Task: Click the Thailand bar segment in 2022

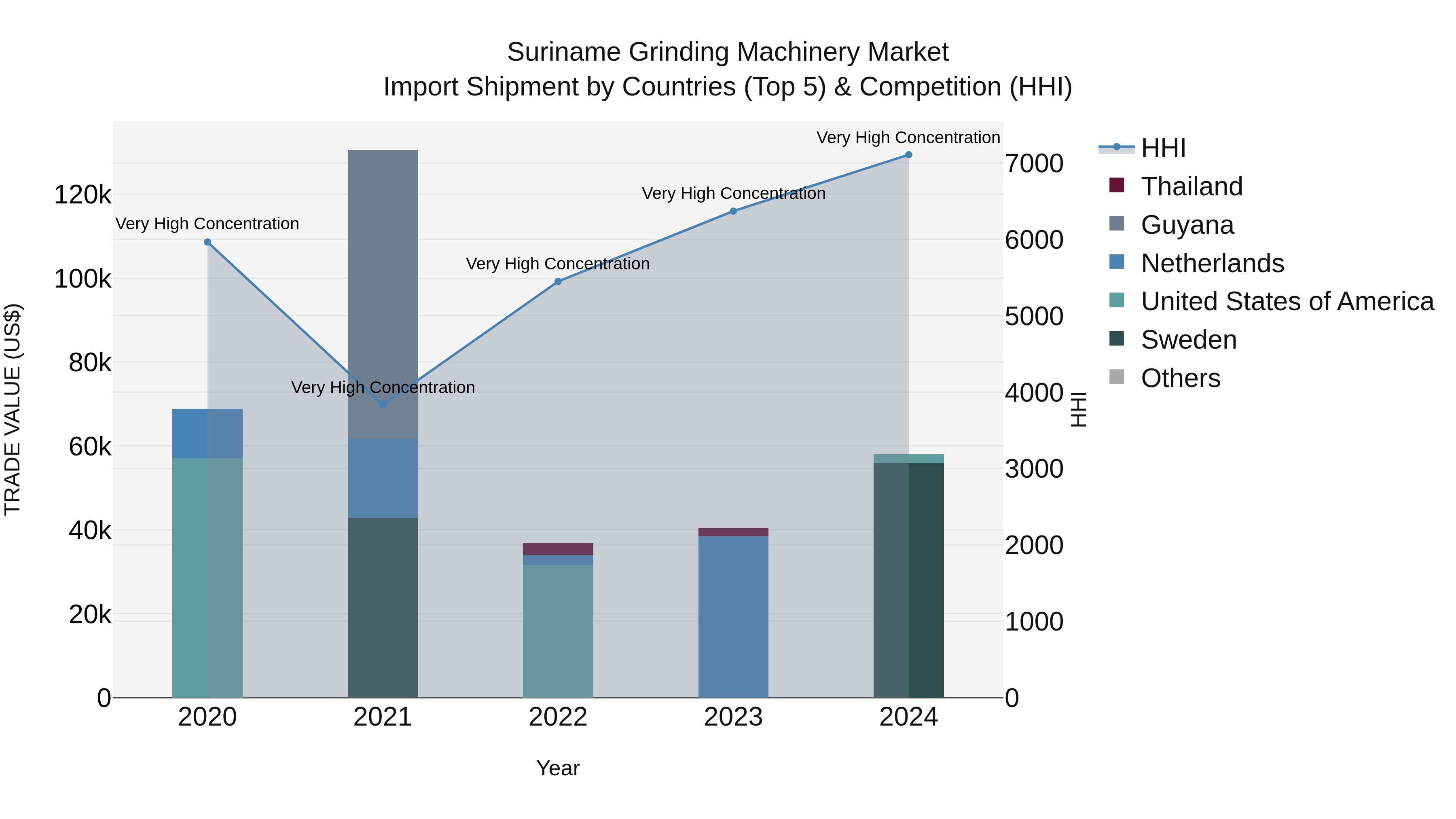Action: (x=558, y=549)
